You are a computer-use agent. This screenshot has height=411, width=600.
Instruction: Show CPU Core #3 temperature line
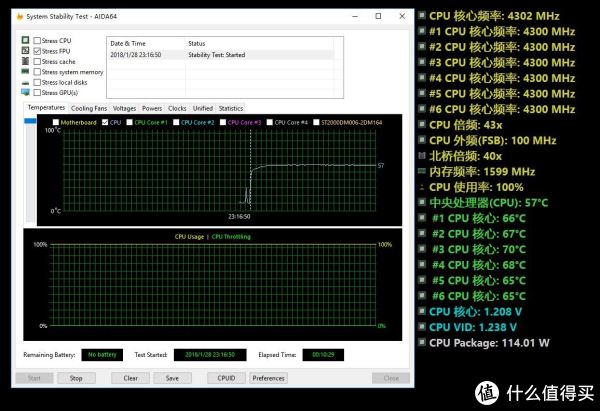coord(223,122)
